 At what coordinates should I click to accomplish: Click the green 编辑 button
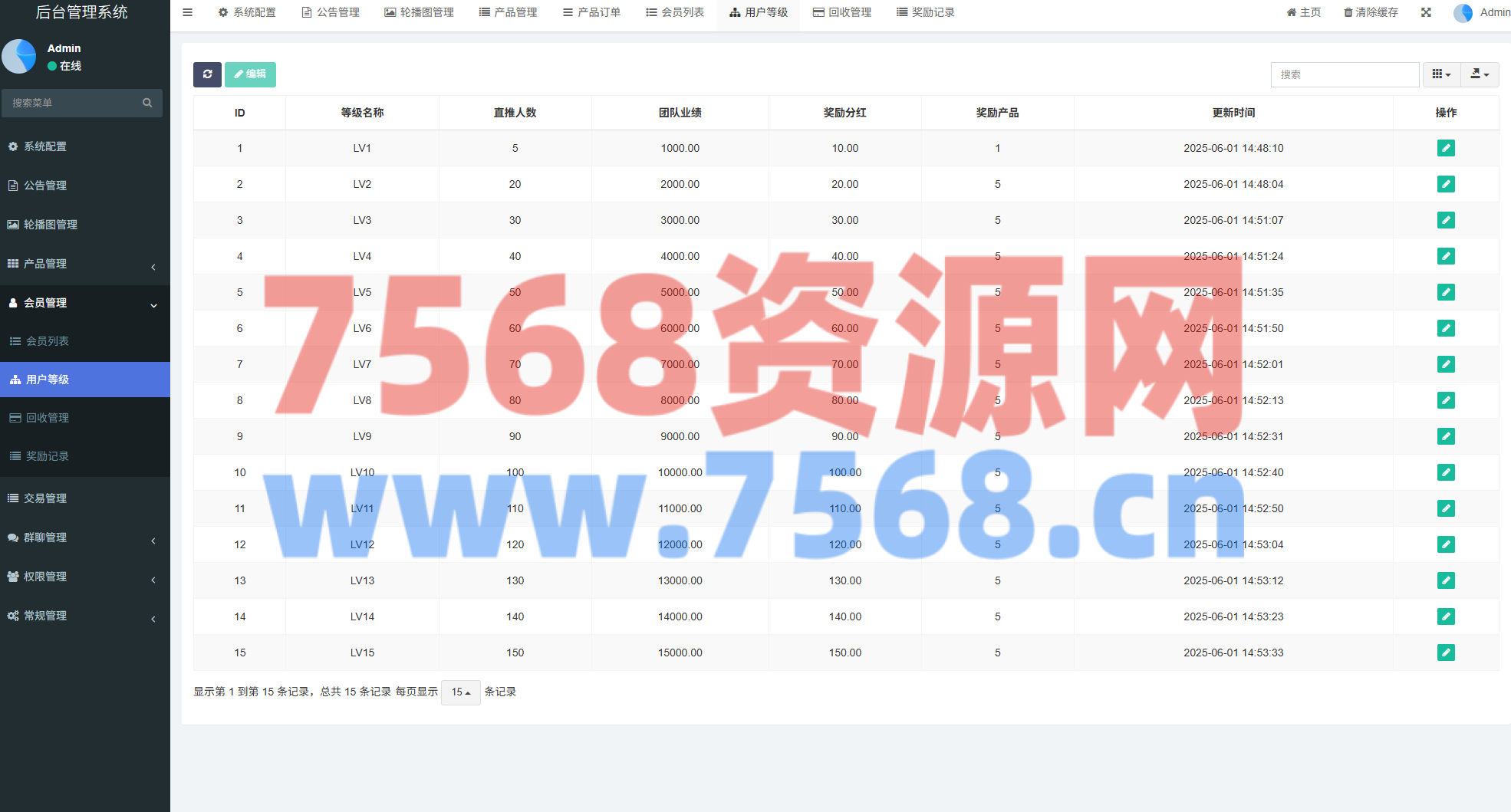pos(250,74)
